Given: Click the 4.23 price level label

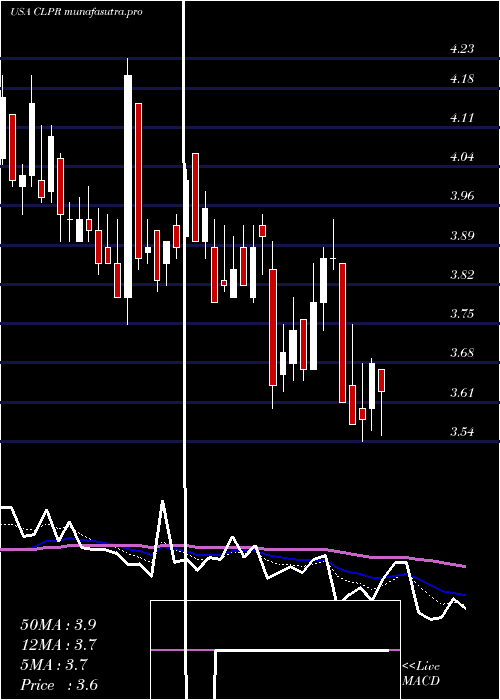Looking at the screenshot, I should pyautogui.click(x=462, y=49).
